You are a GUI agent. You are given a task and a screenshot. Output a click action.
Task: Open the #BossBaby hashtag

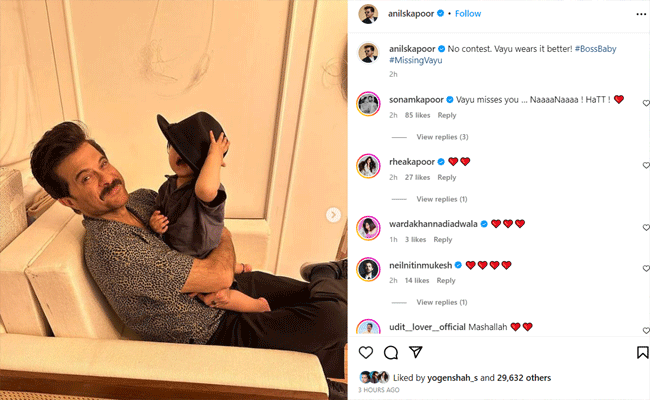tap(595, 49)
